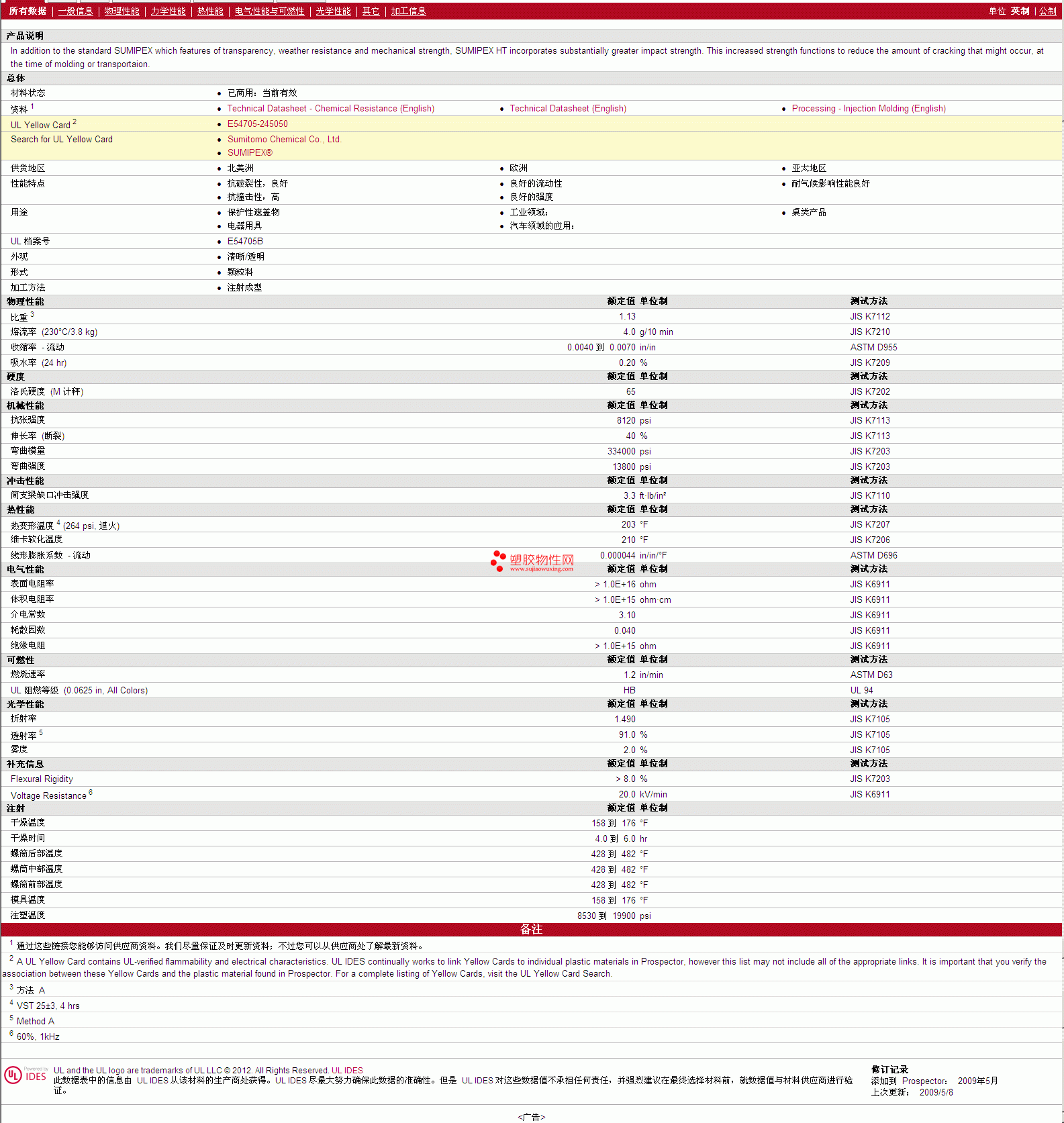Open Technical Datasheet - Chemical Resistance link
1064x1123 pixels.
331,108
